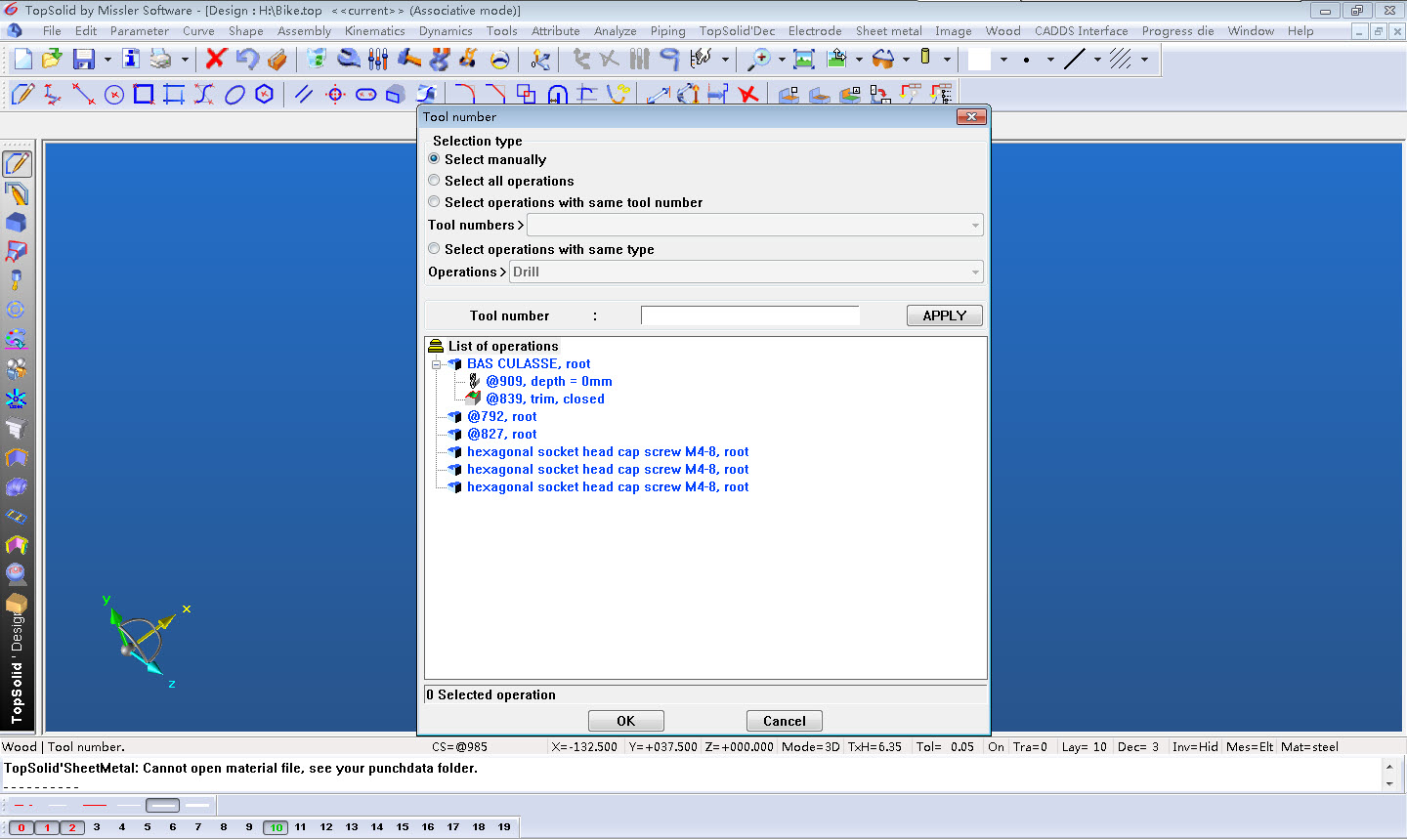
Task: Open the Progress die menu
Action: pyautogui.click(x=1177, y=31)
